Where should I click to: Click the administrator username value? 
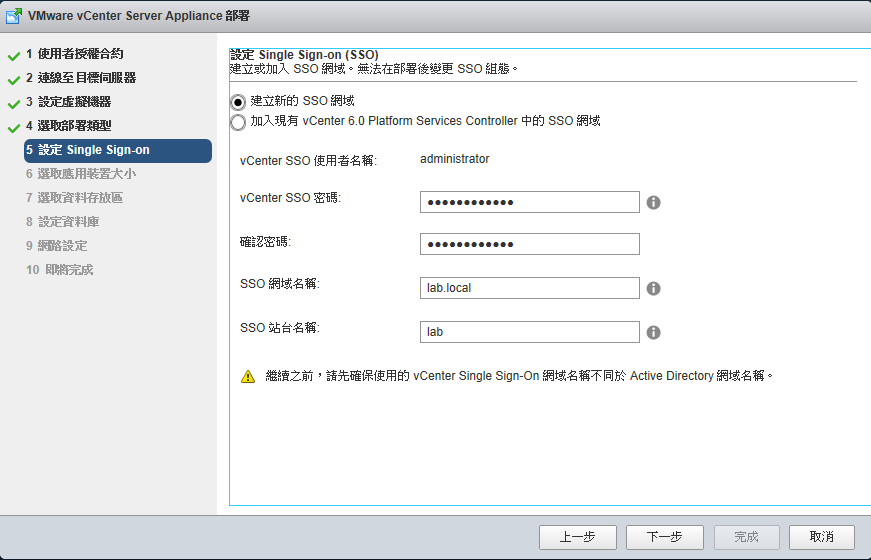click(454, 159)
